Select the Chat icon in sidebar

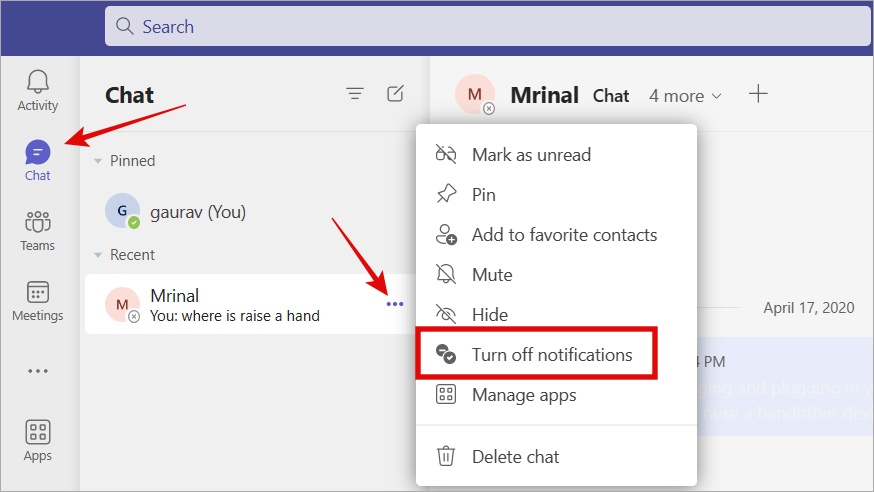[x=37, y=160]
